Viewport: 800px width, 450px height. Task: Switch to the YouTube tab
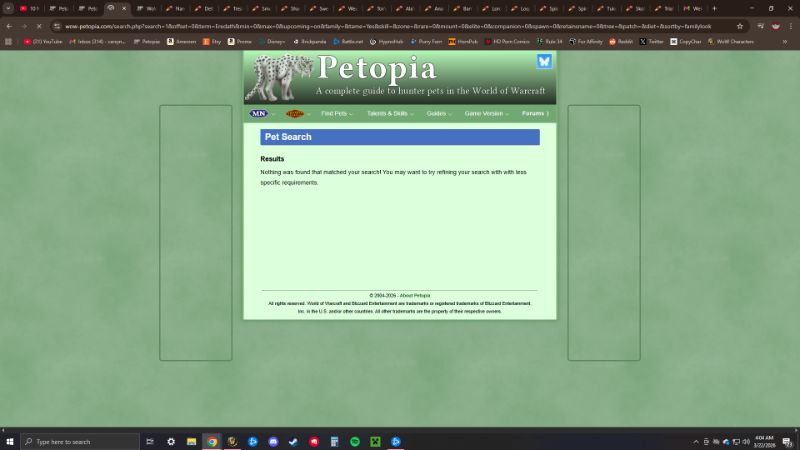(29, 8)
